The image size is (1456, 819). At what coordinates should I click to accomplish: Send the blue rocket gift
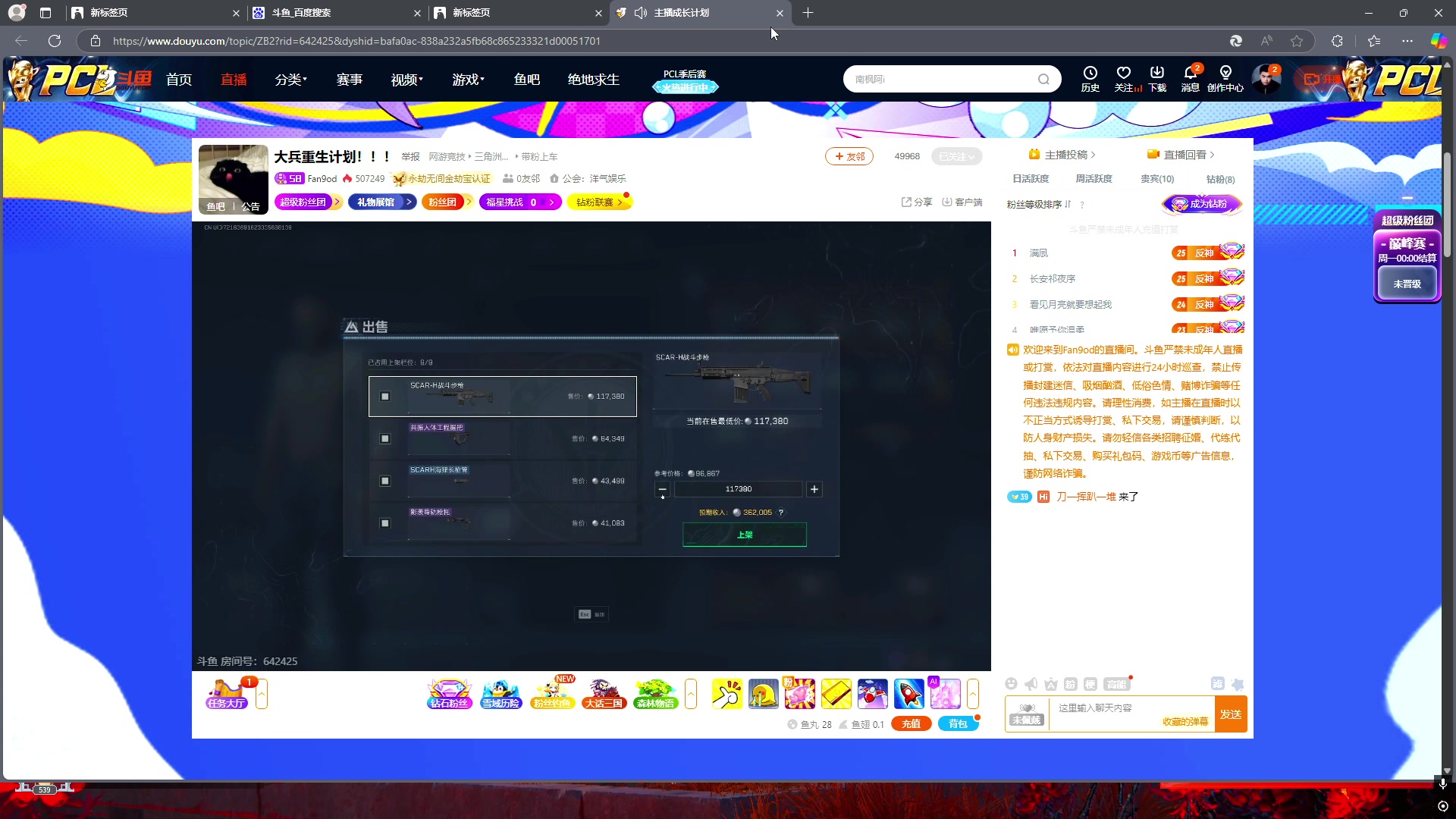[908, 694]
